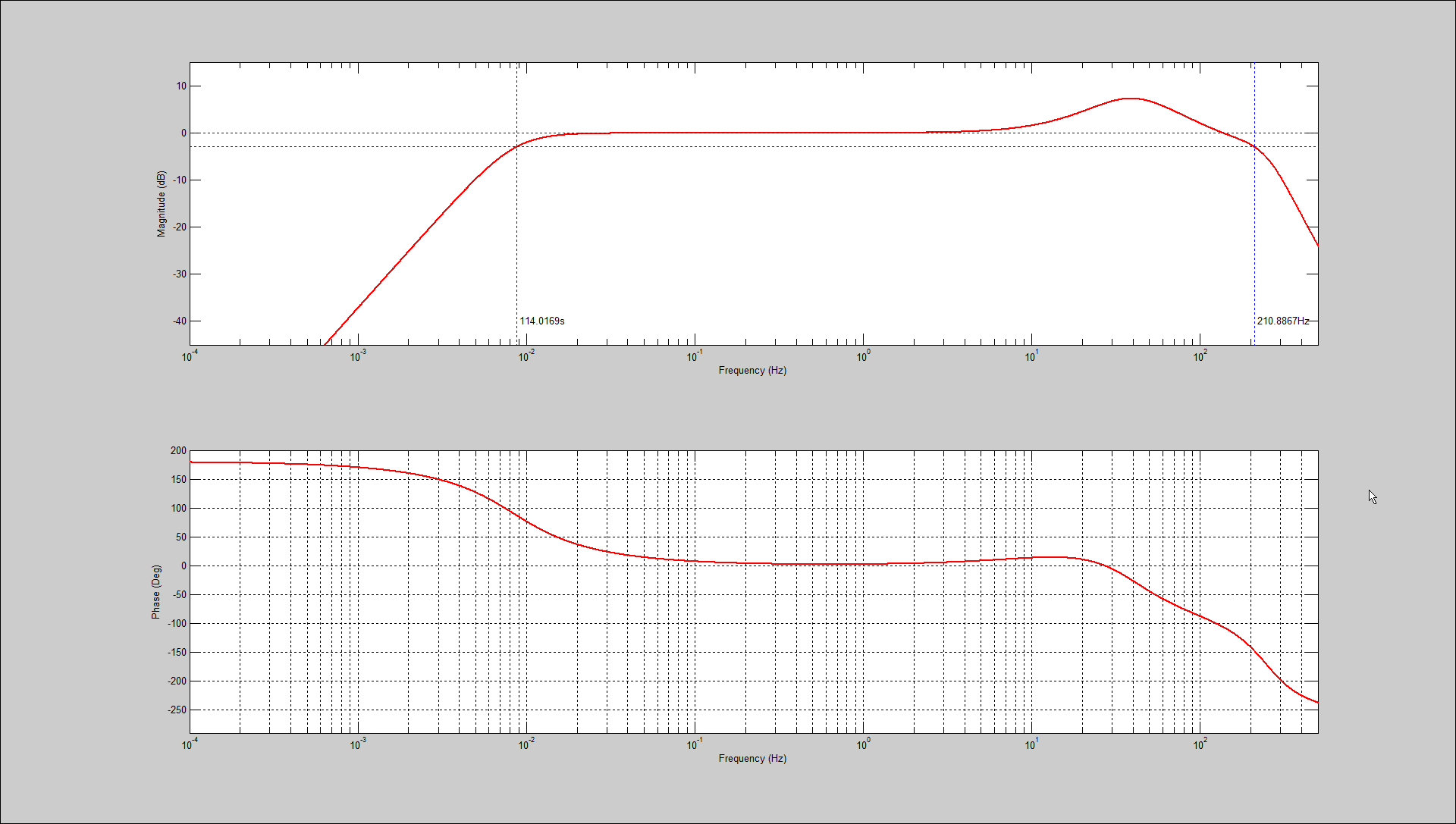Click the 0 dB tick label on magnitude axis
1456x824 pixels.
pos(184,133)
